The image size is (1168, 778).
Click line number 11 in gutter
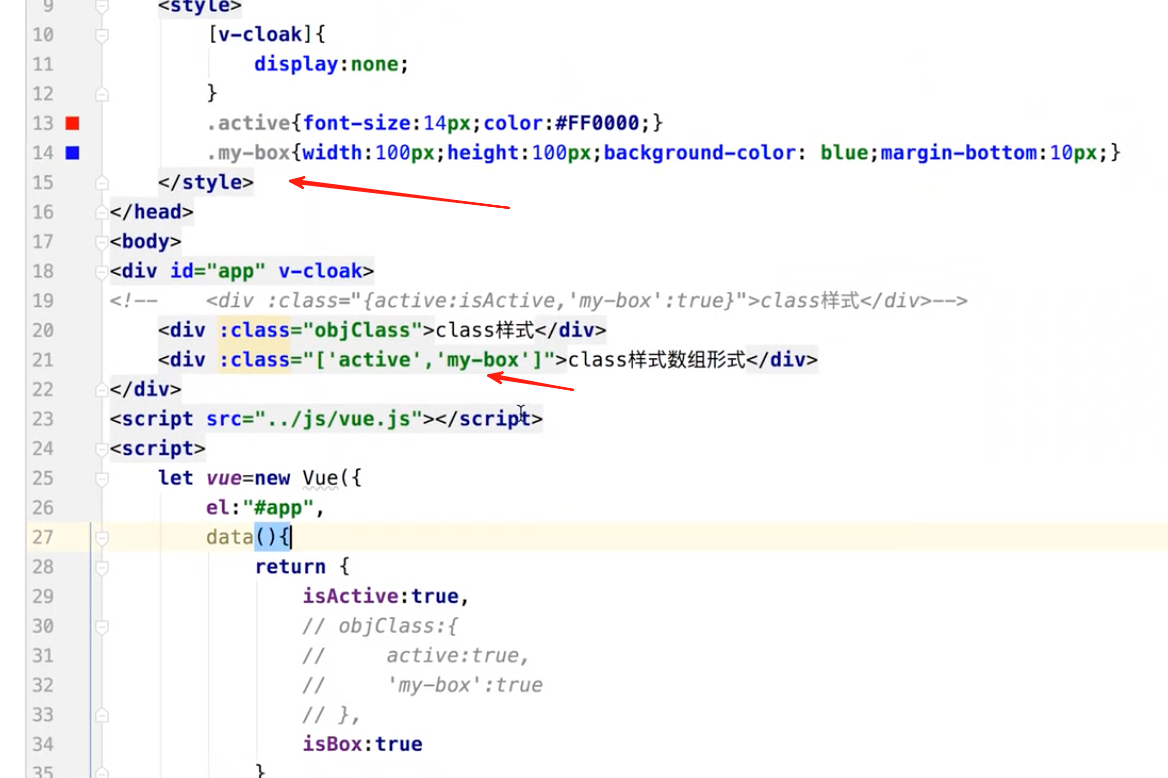point(42,64)
